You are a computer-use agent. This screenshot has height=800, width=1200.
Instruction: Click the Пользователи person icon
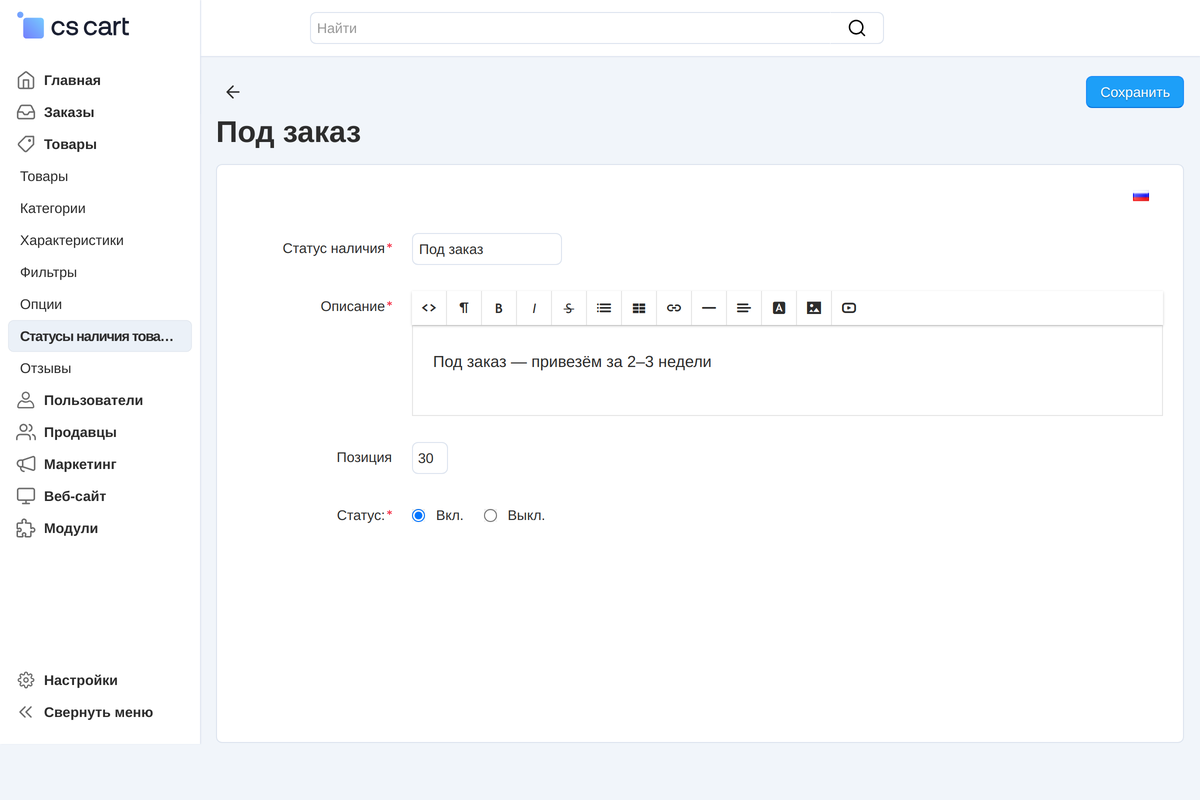tap(26, 400)
